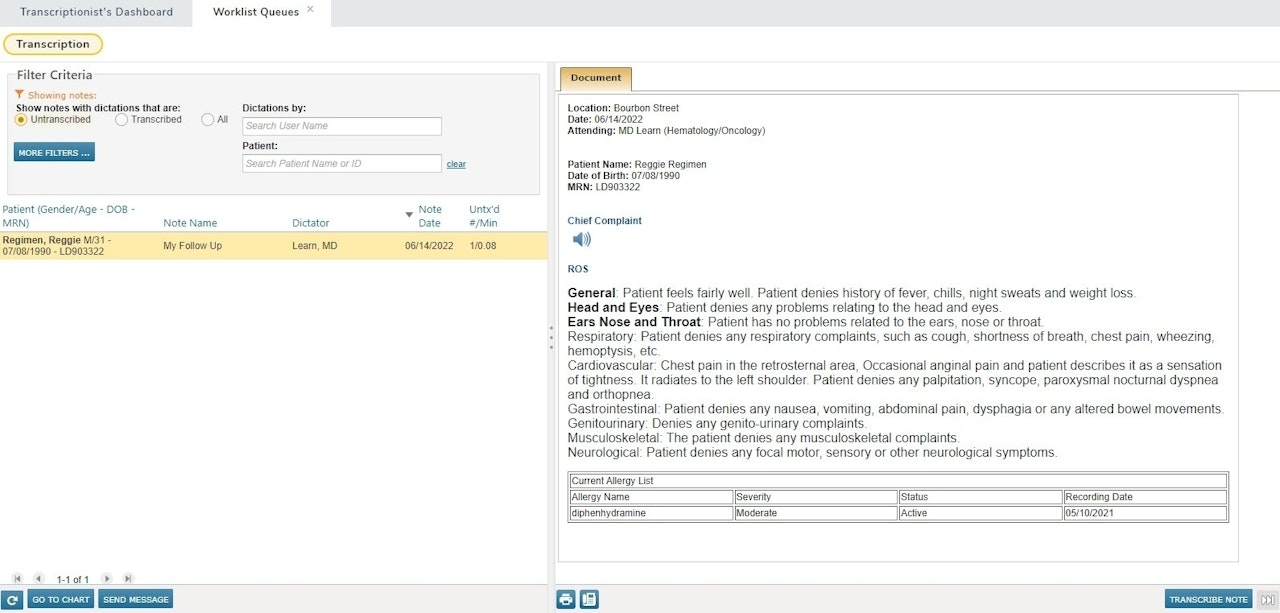Click the red filter icon beside Showing notes

click(18, 95)
